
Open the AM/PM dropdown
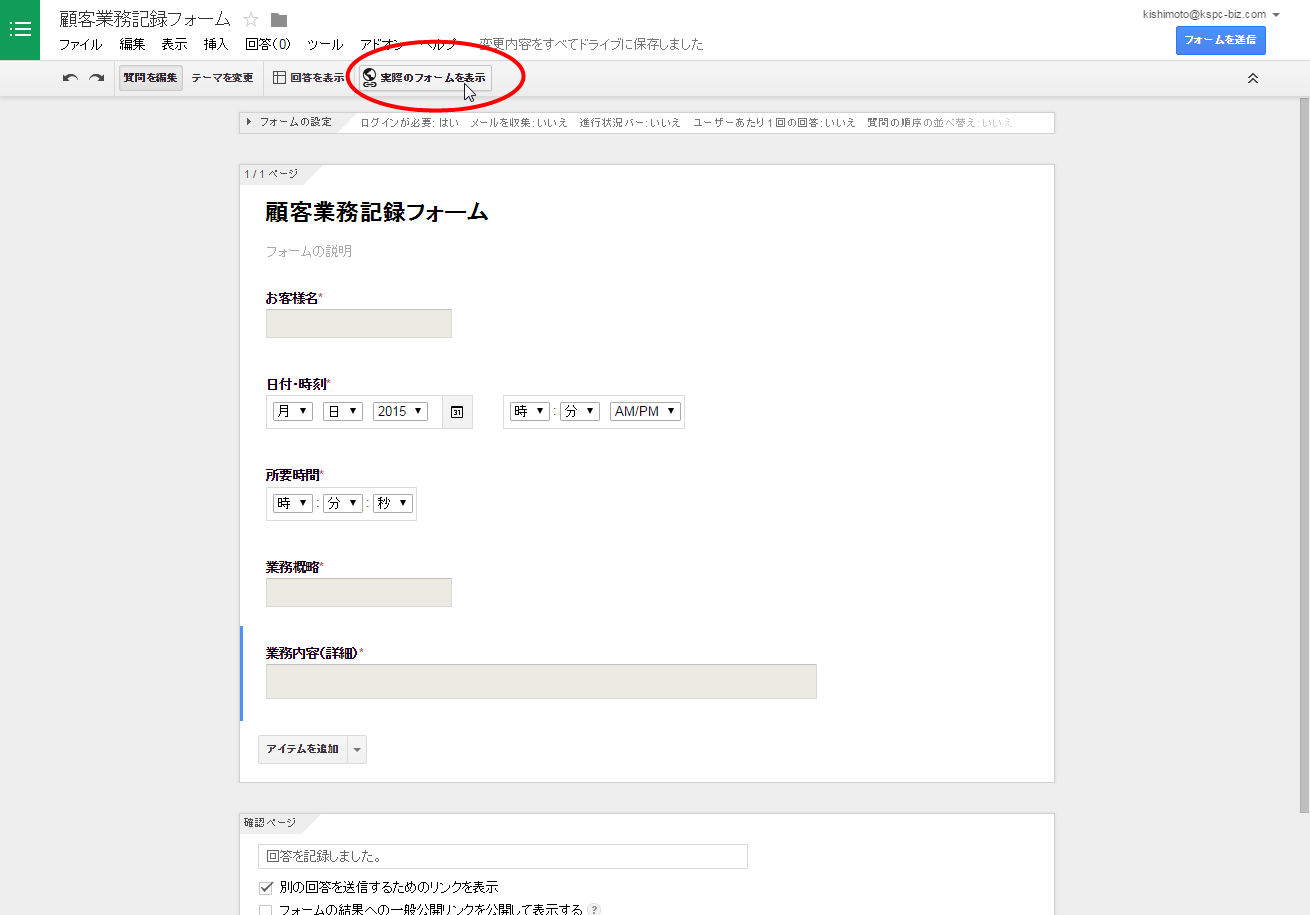coord(645,411)
